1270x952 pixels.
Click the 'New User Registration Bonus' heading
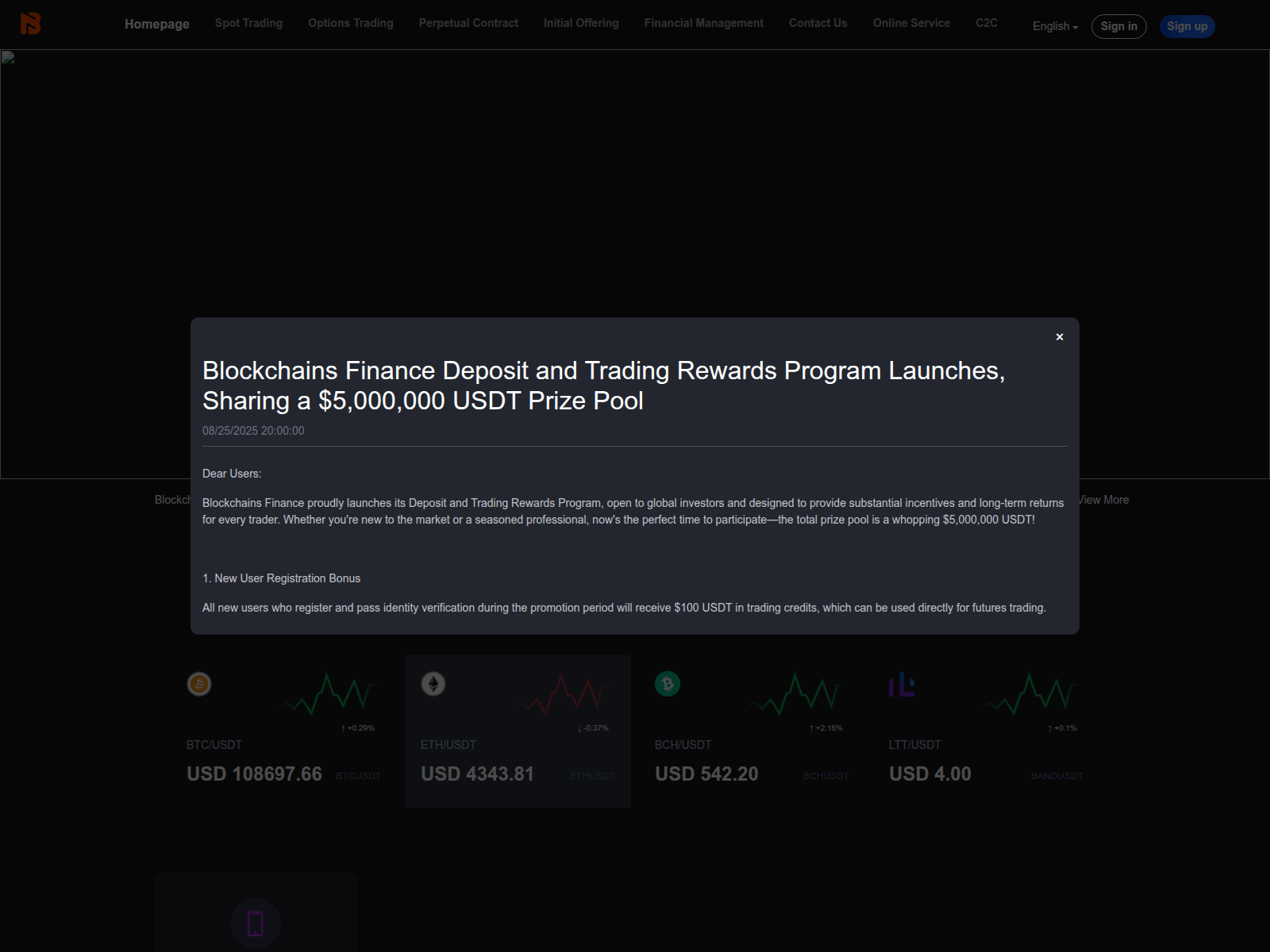click(x=282, y=578)
